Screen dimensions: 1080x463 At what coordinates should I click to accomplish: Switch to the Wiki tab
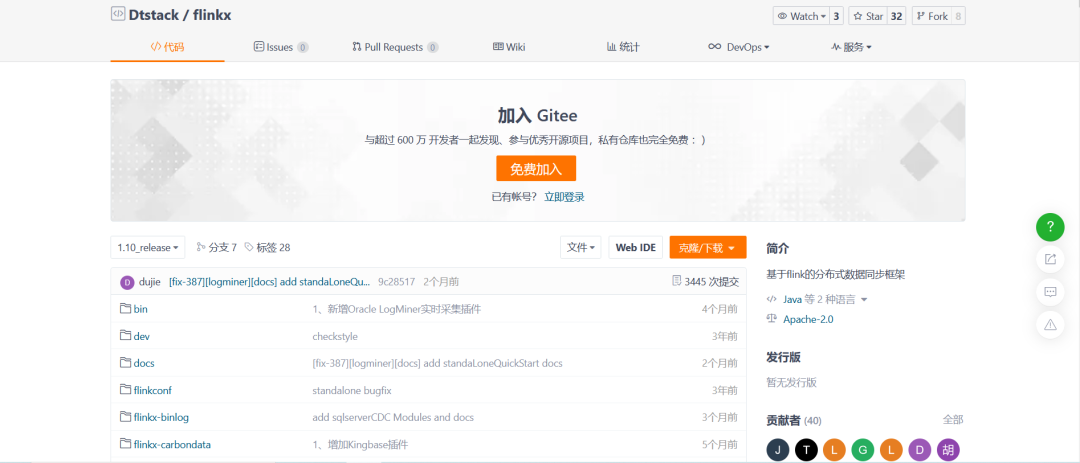pos(509,47)
